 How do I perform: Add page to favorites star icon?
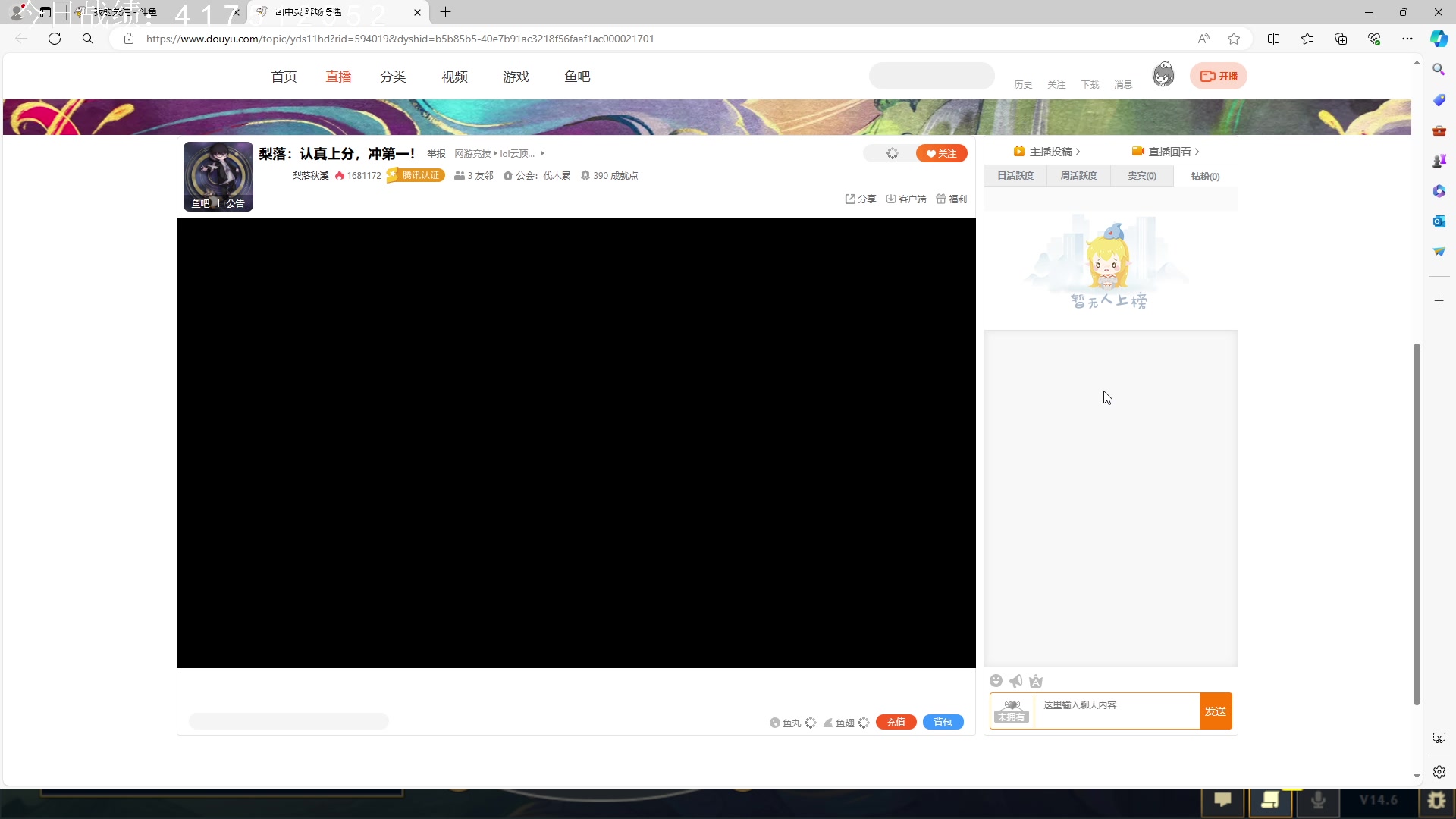coord(1234,39)
